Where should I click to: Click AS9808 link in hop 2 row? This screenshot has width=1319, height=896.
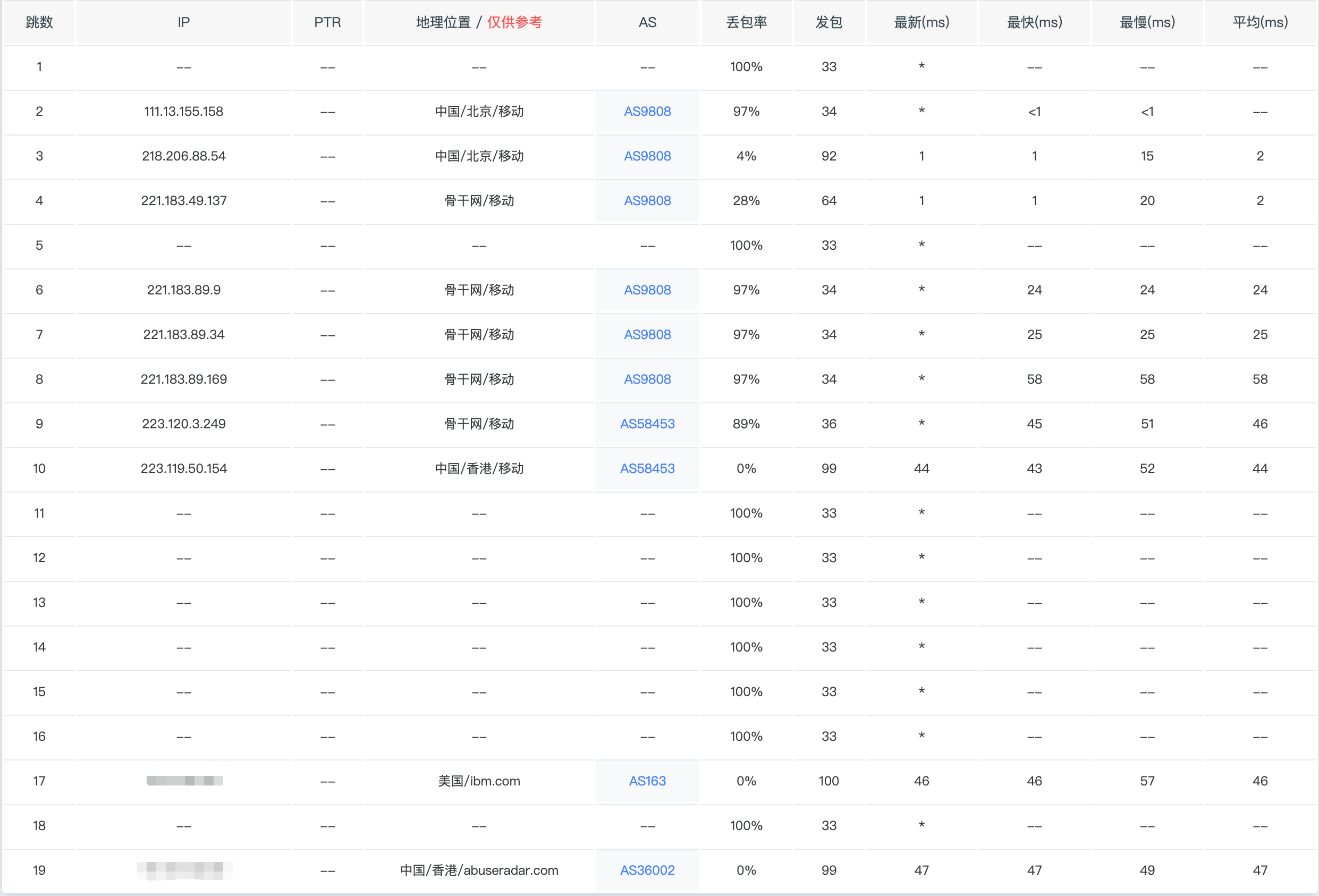pyautogui.click(x=647, y=111)
